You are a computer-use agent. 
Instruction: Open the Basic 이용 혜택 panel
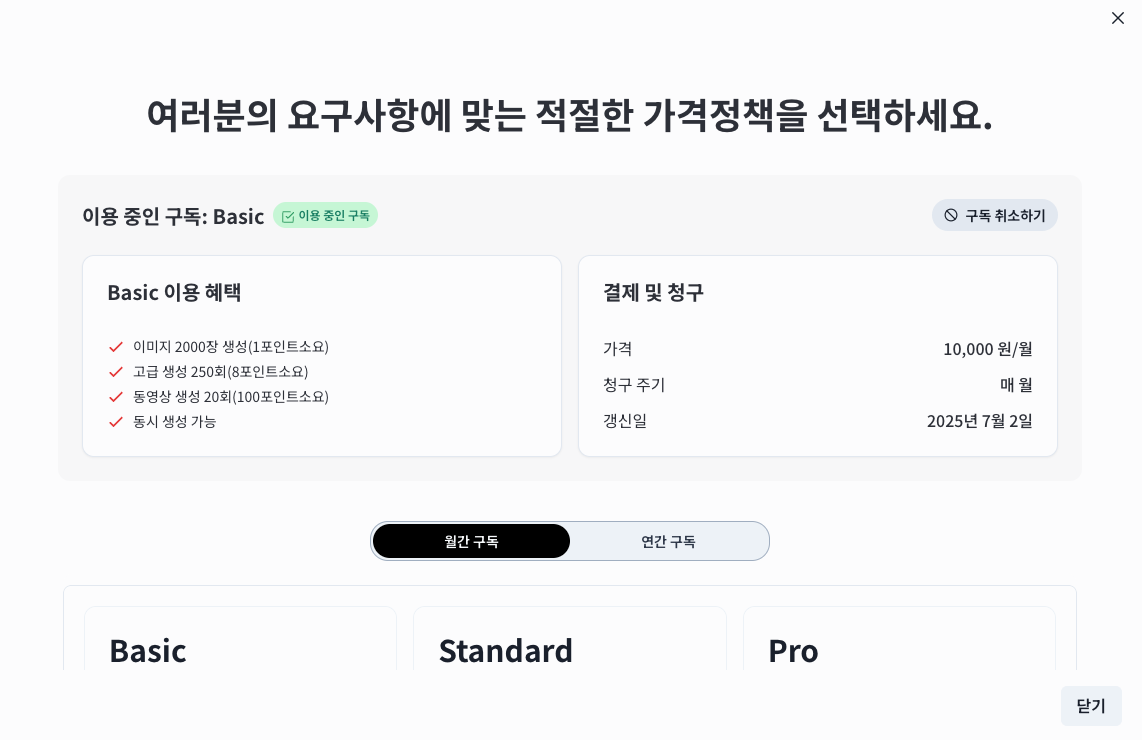[321, 355]
